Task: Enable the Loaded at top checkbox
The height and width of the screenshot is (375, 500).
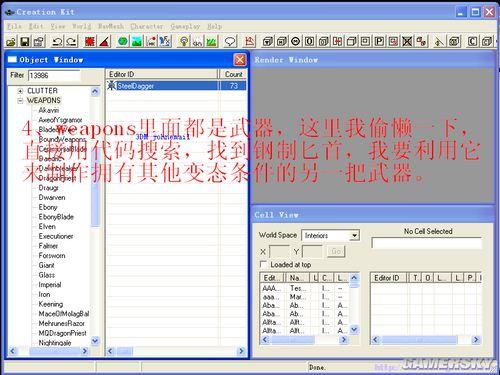Action: click(263, 265)
